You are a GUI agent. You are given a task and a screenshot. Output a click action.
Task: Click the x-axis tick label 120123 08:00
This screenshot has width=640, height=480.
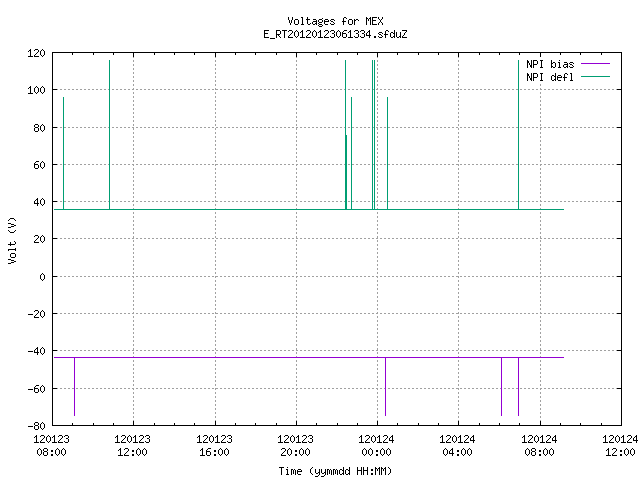(51, 446)
